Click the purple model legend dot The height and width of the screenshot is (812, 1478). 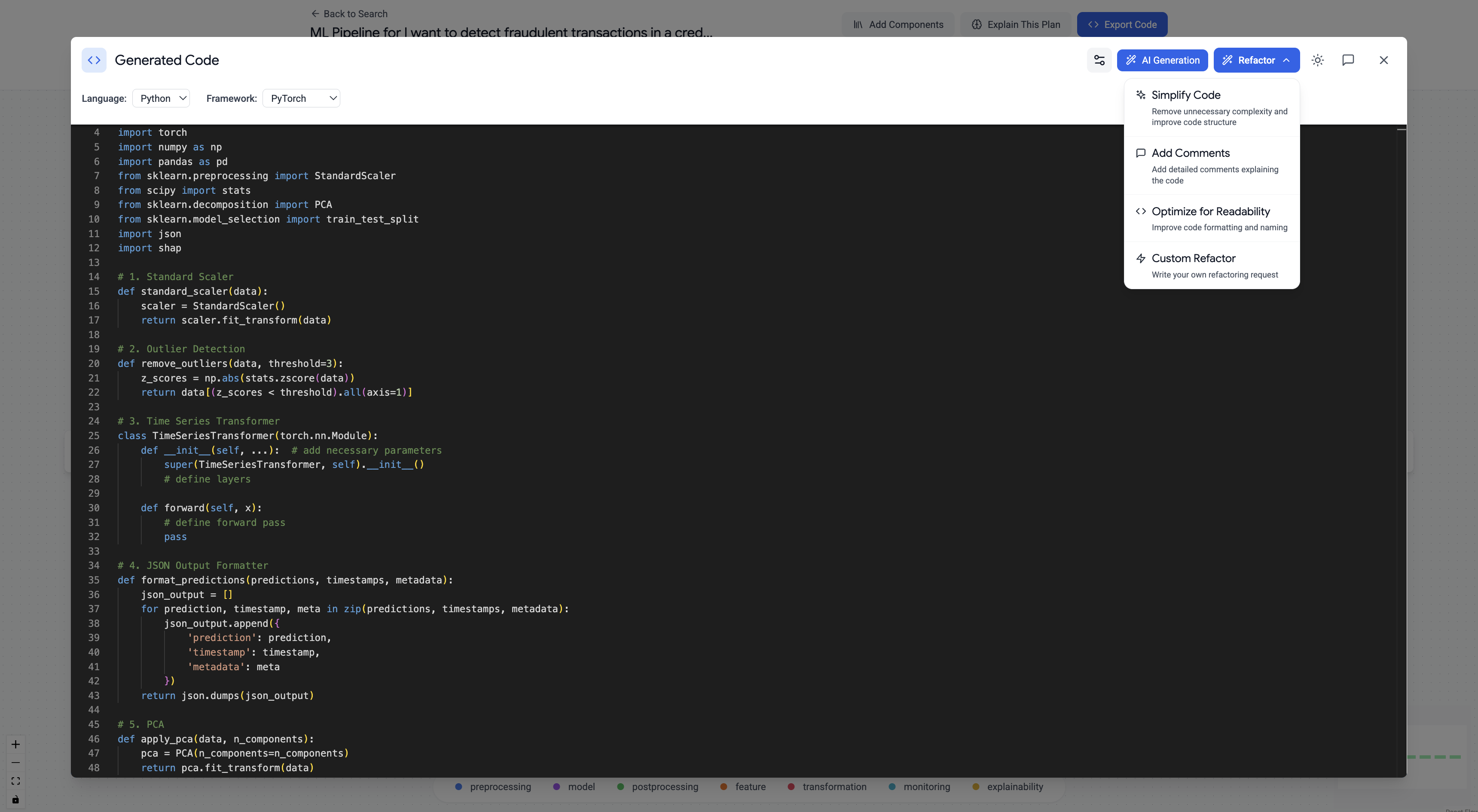[556, 787]
